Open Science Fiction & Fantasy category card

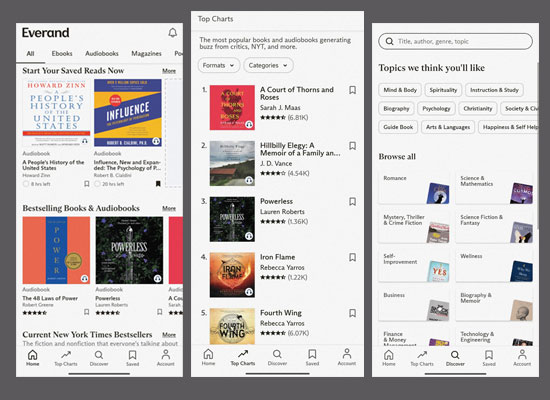[494, 227]
